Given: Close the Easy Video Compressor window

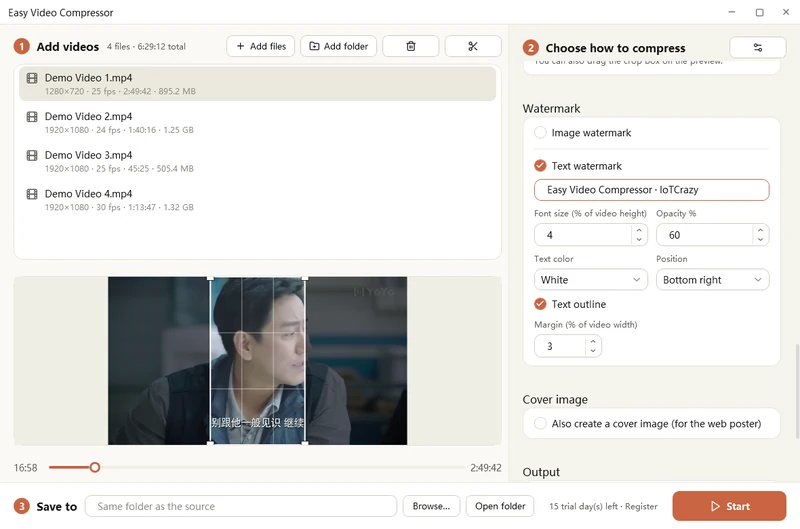Looking at the screenshot, I should click(786, 12).
